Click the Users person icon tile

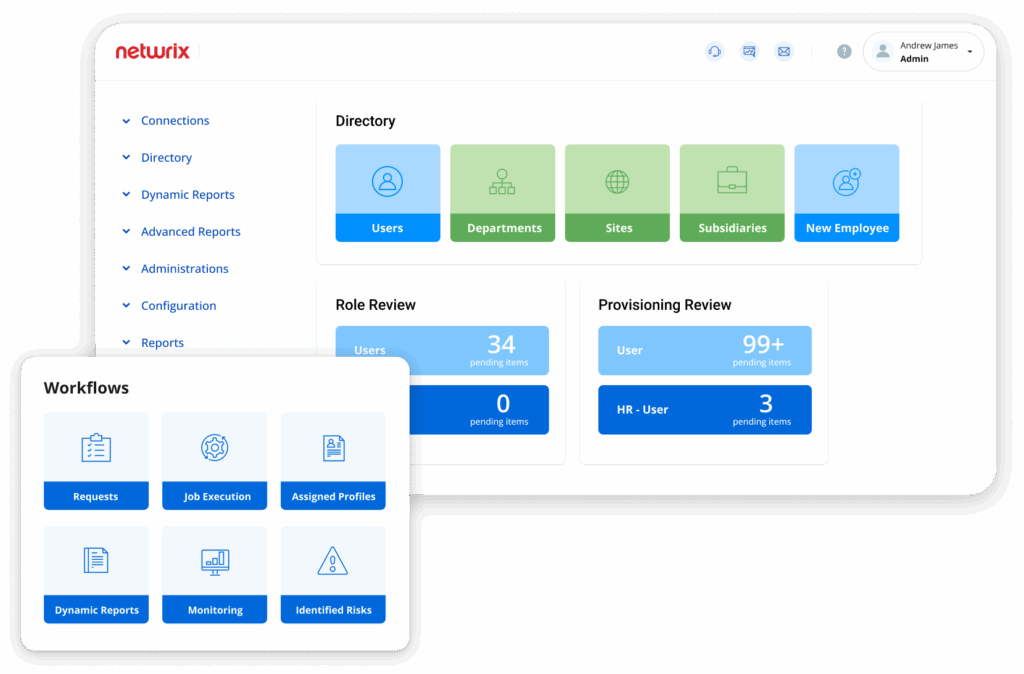387,181
